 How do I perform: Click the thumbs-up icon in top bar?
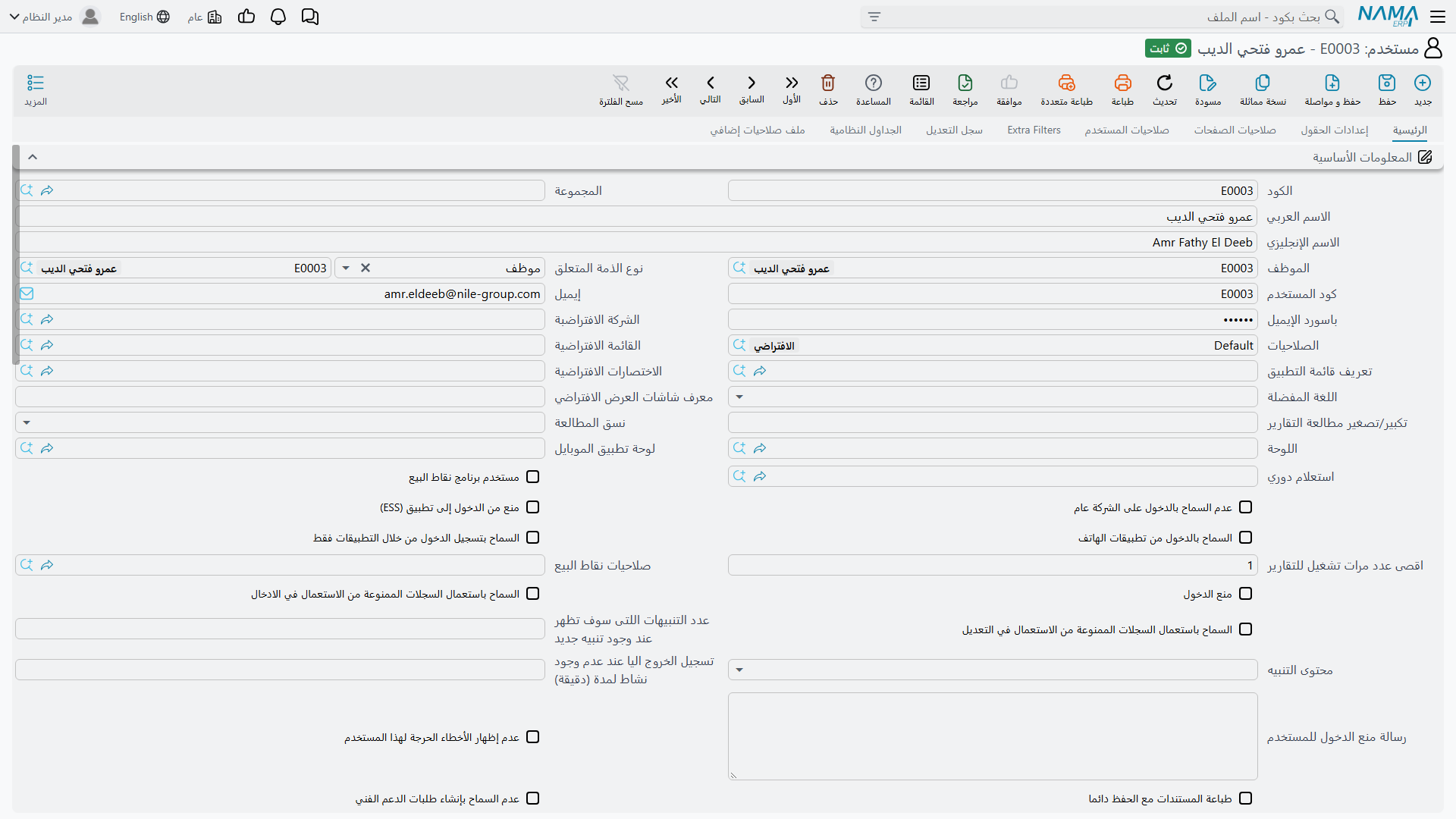click(246, 17)
